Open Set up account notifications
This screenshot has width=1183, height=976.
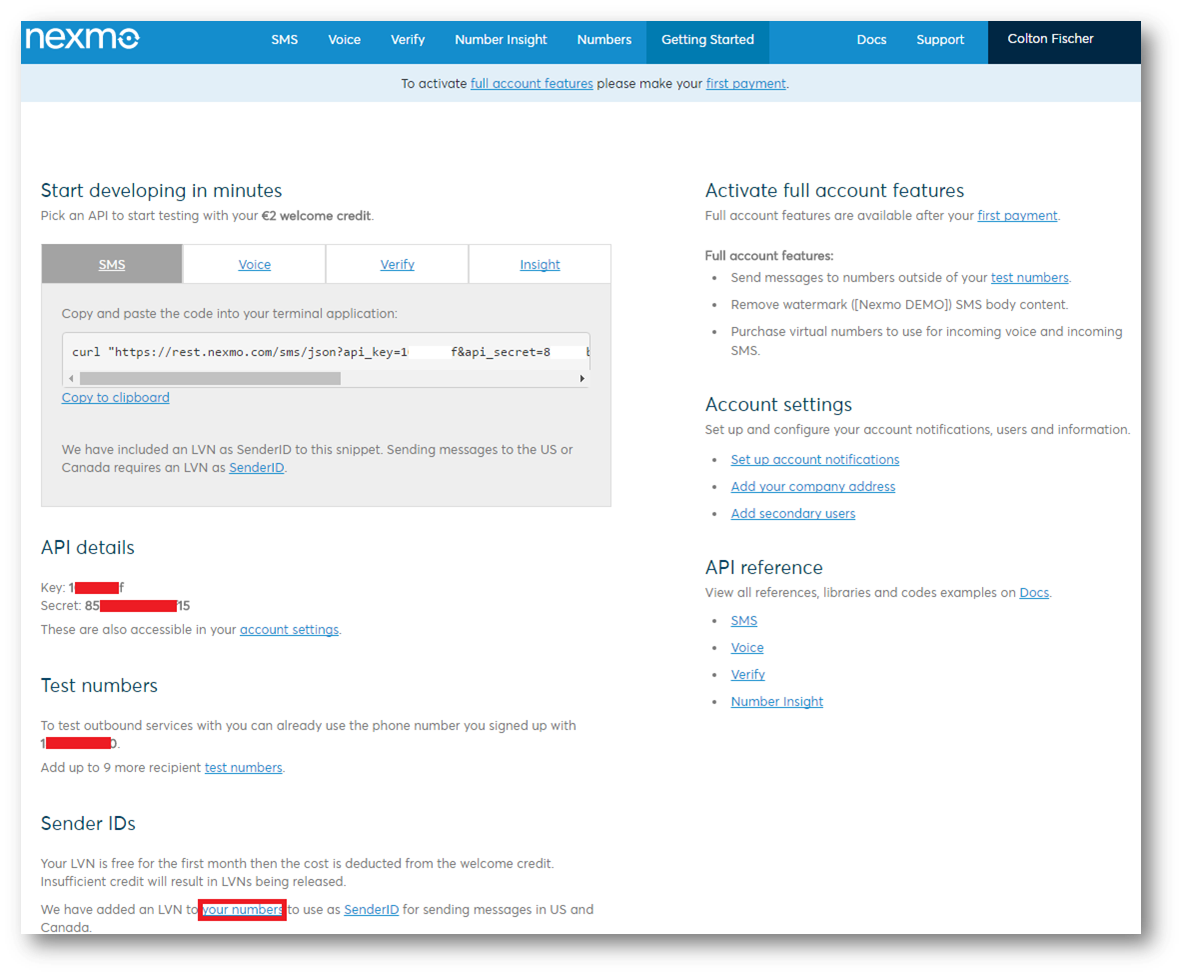814,460
